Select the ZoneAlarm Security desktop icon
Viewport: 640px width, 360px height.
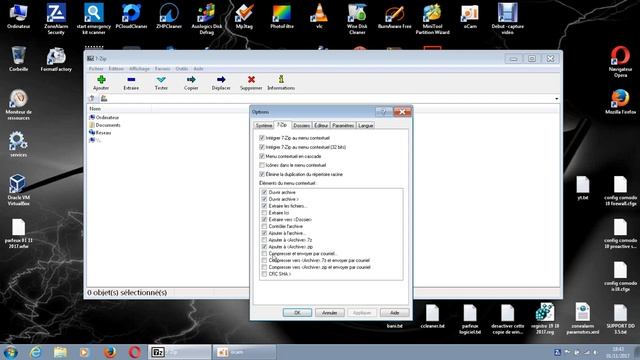[56, 19]
